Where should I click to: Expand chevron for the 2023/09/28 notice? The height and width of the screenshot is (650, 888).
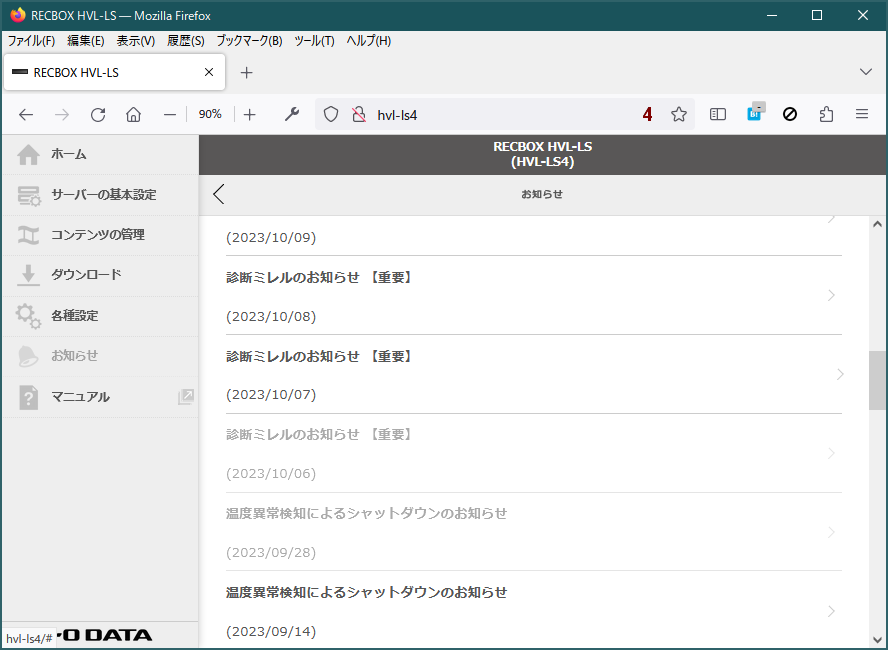831,532
